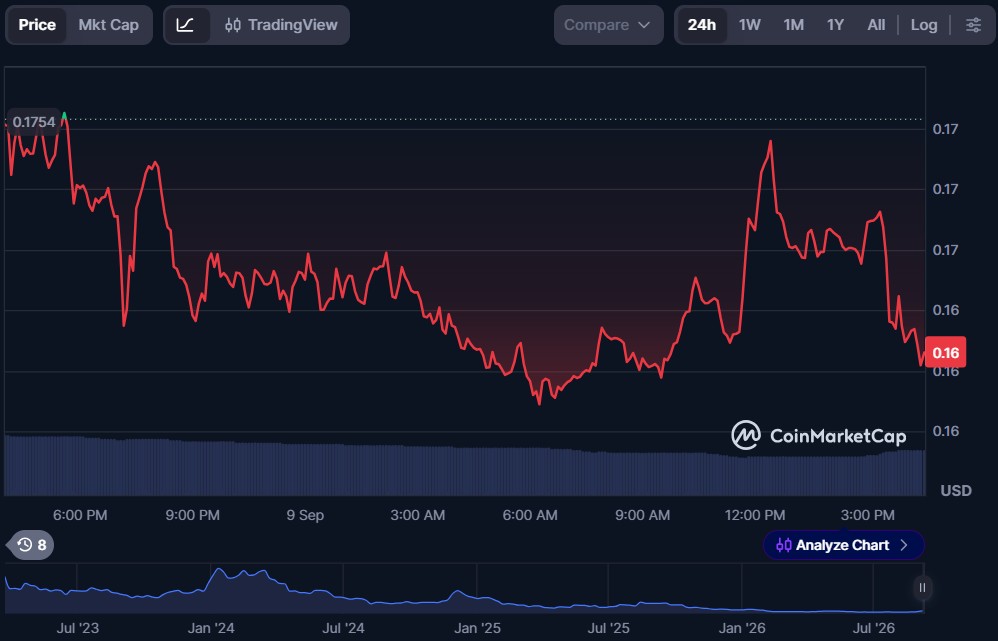
Task: Select the 24h time range
Action: 701,25
